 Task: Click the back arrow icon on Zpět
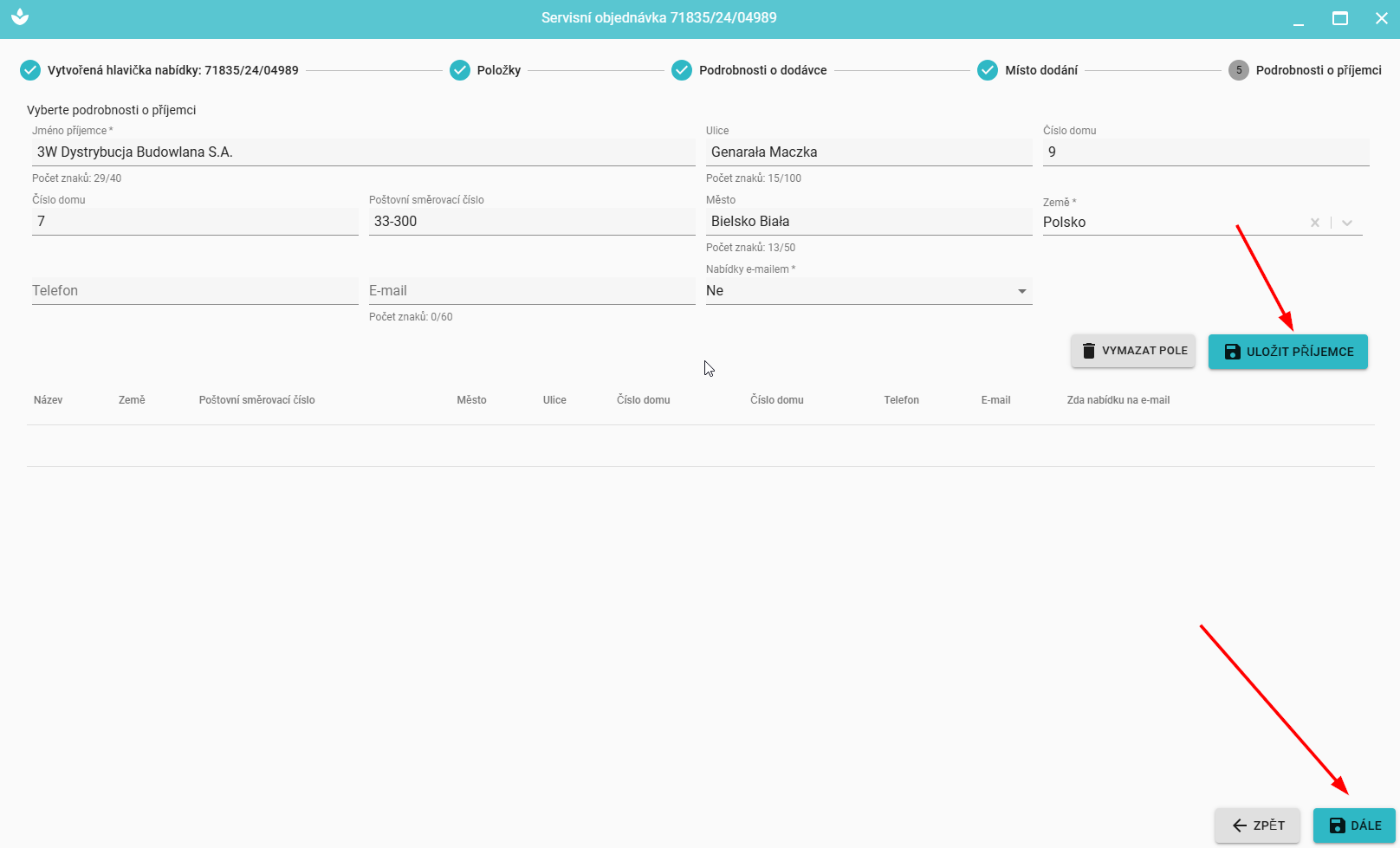(x=1240, y=825)
